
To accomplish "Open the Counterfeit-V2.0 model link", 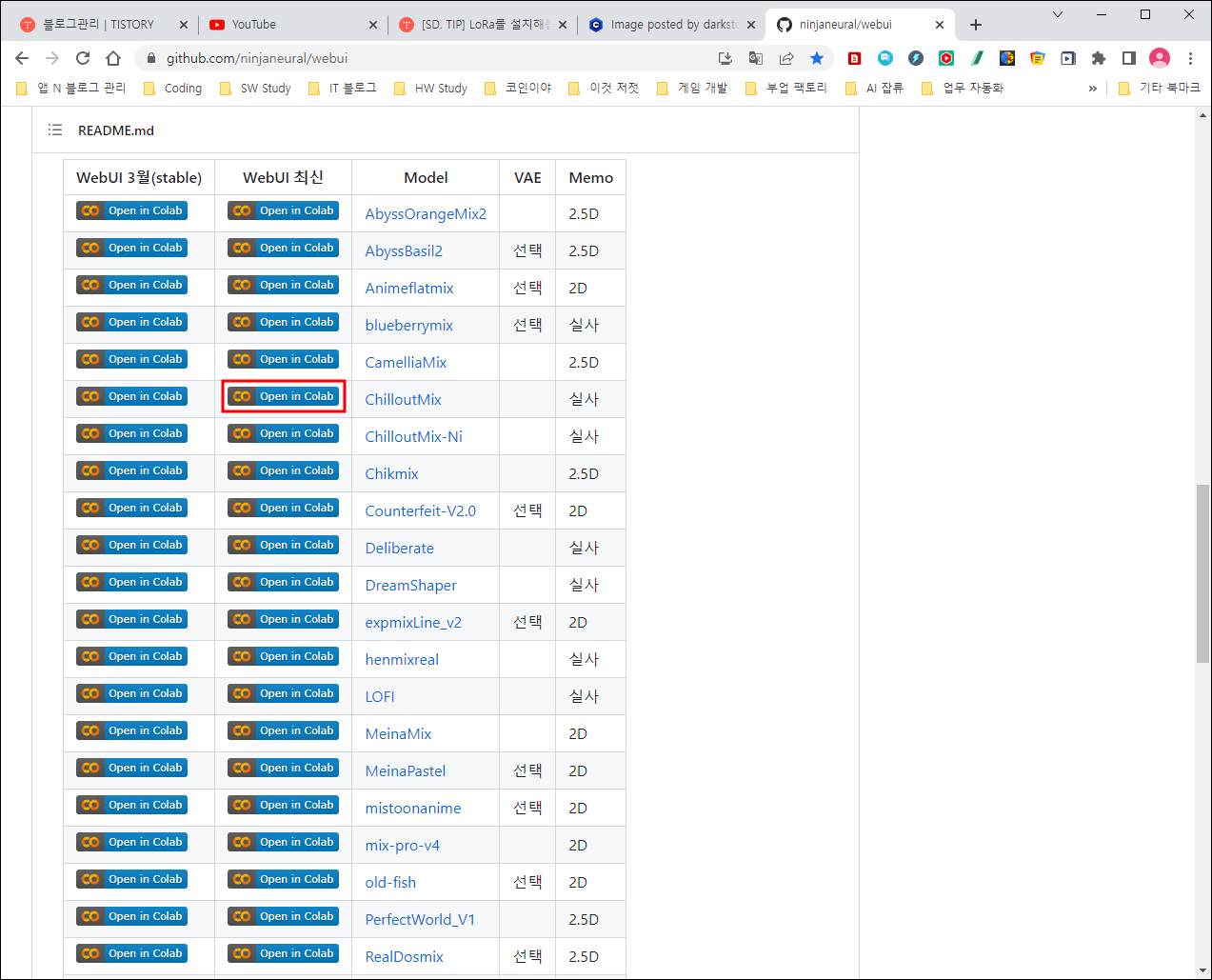I will click(x=420, y=511).
